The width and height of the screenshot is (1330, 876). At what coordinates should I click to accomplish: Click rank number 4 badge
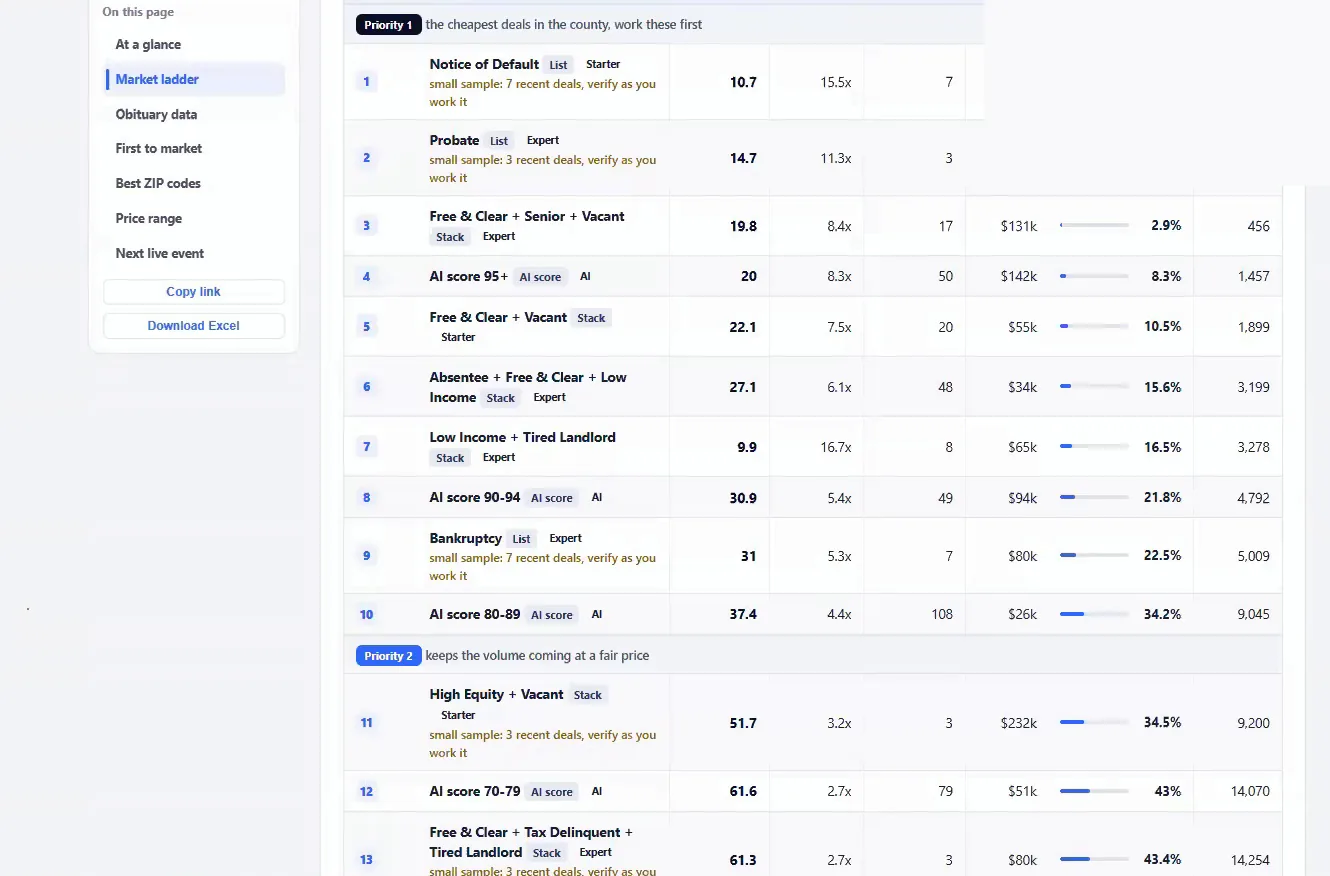click(366, 276)
